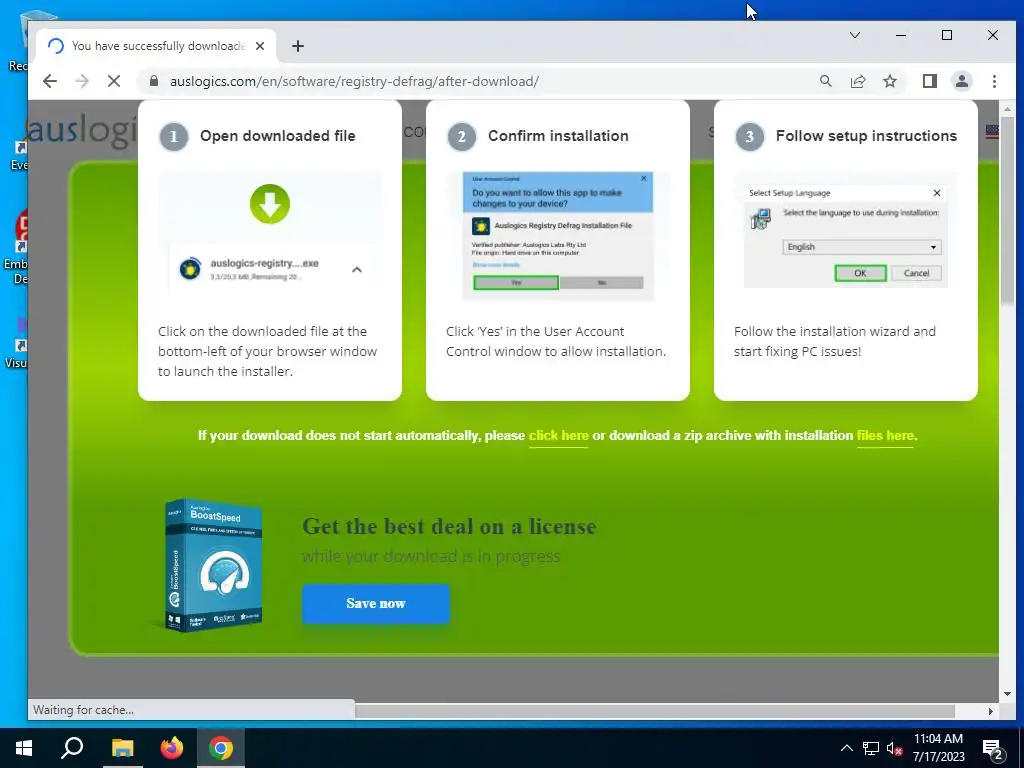The height and width of the screenshot is (768, 1024).
Task: Click the address bar URL
Action: (354, 81)
